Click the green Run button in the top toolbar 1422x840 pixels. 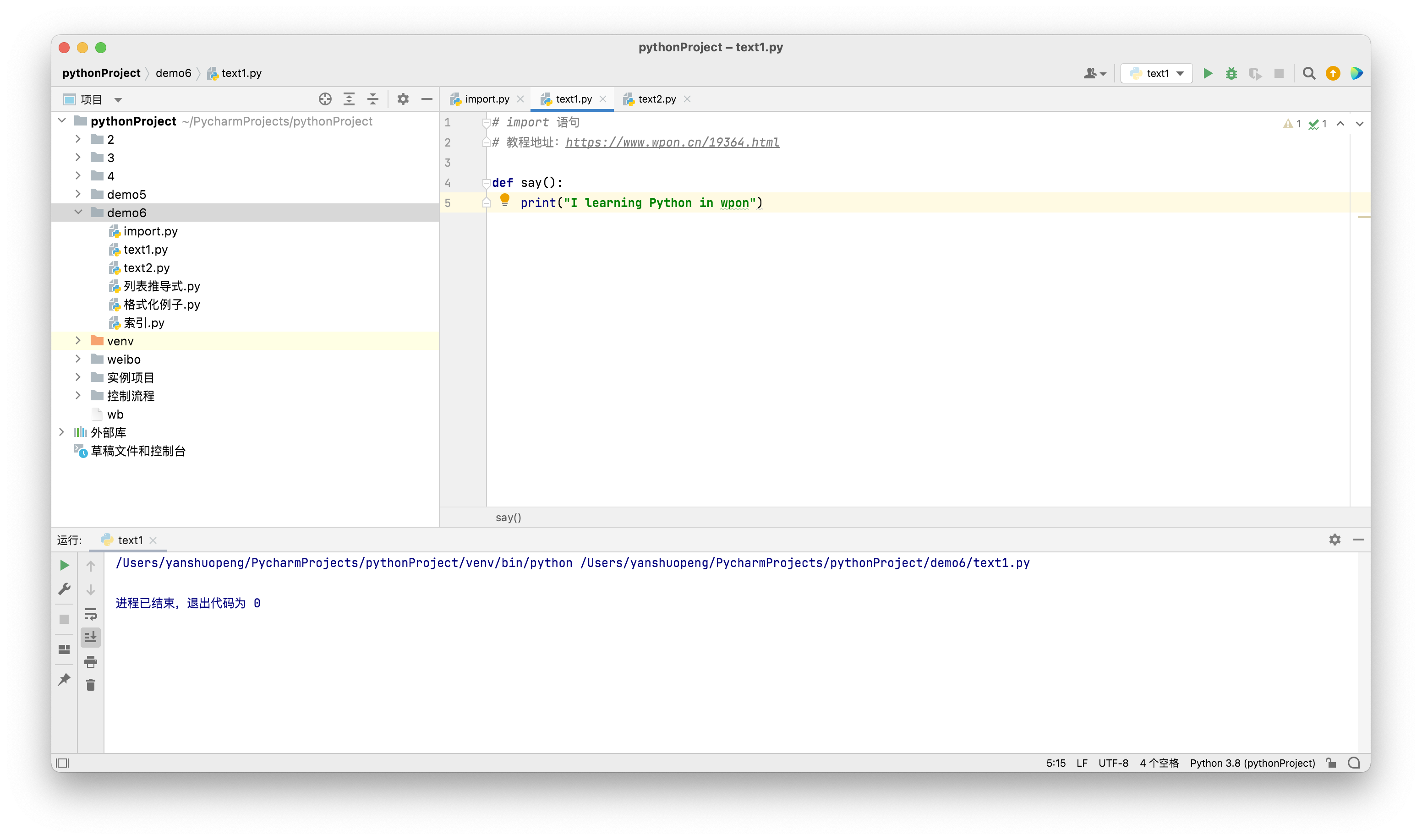pyautogui.click(x=1208, y=73)
